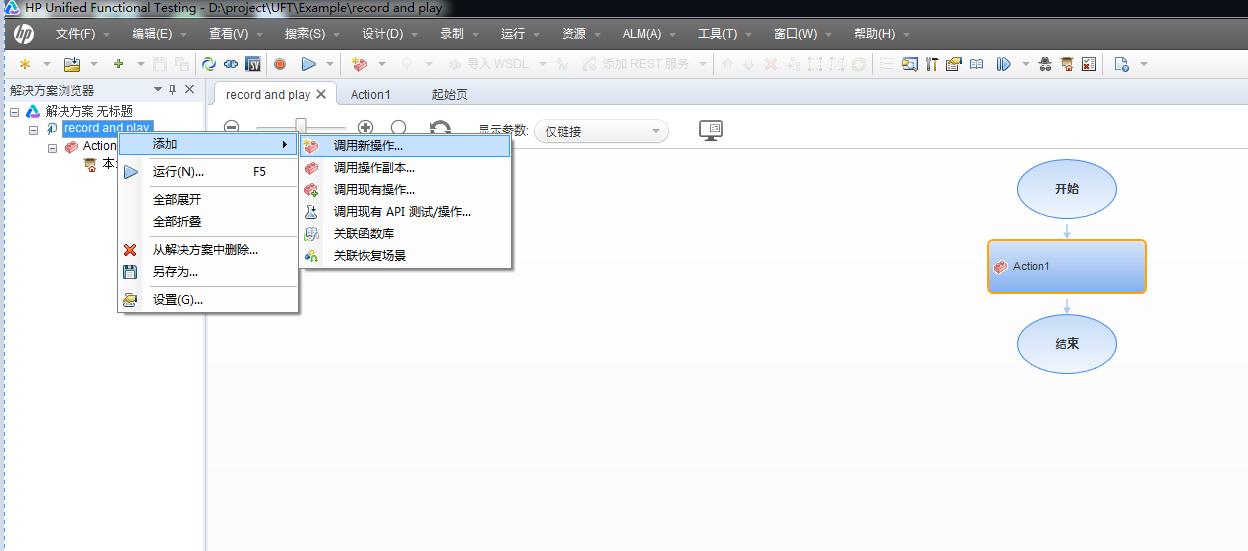Screen dimensions: 1248x551
Task: Start recording with the red Record button
Action: click(280, 64)
